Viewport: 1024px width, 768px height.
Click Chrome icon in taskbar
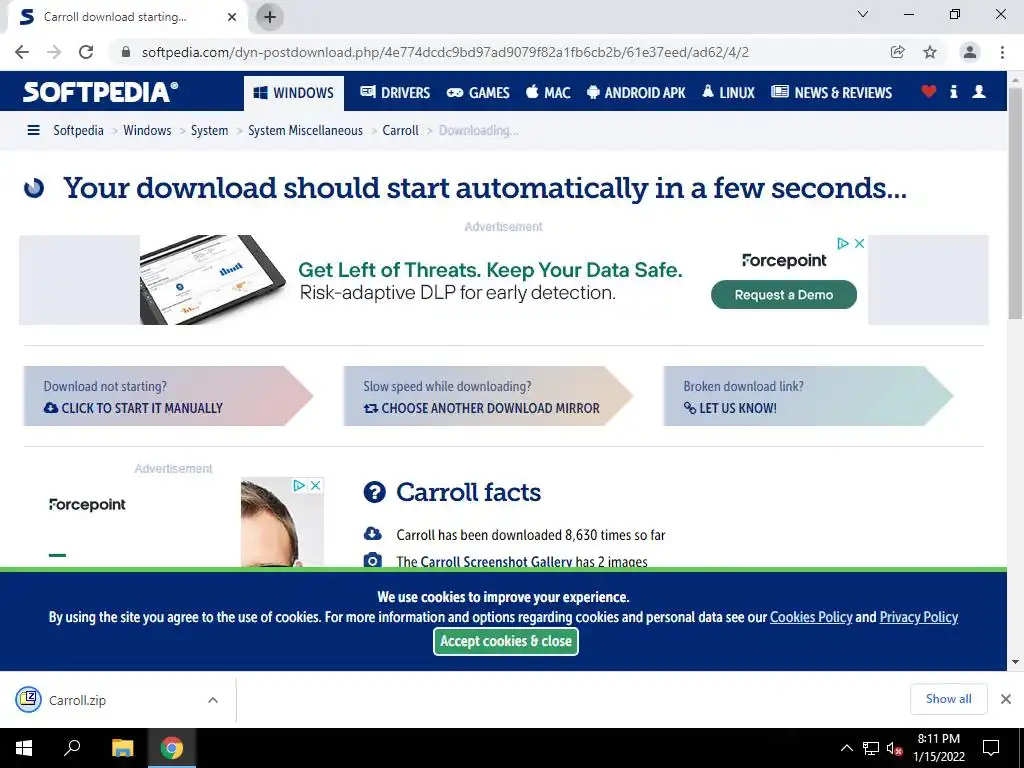coord(172,748)
